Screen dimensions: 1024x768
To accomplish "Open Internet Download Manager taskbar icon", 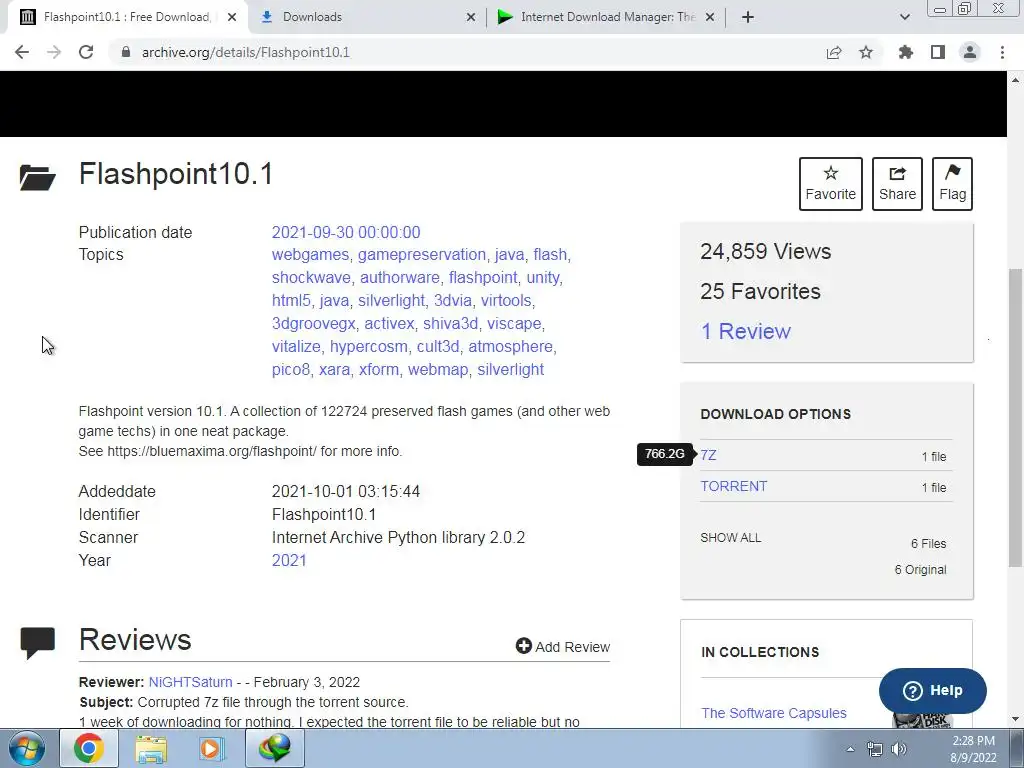I will [x=274, y=748].
